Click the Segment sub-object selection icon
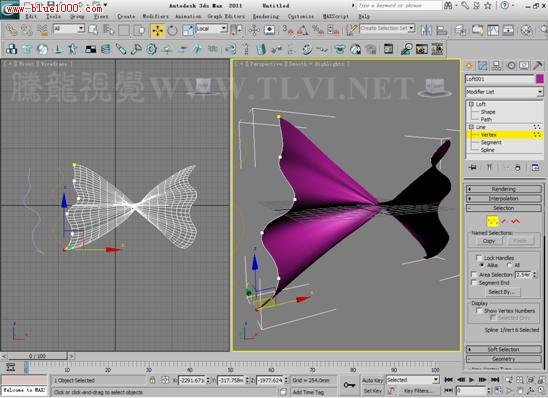548x398 pixels. [504, 221]
